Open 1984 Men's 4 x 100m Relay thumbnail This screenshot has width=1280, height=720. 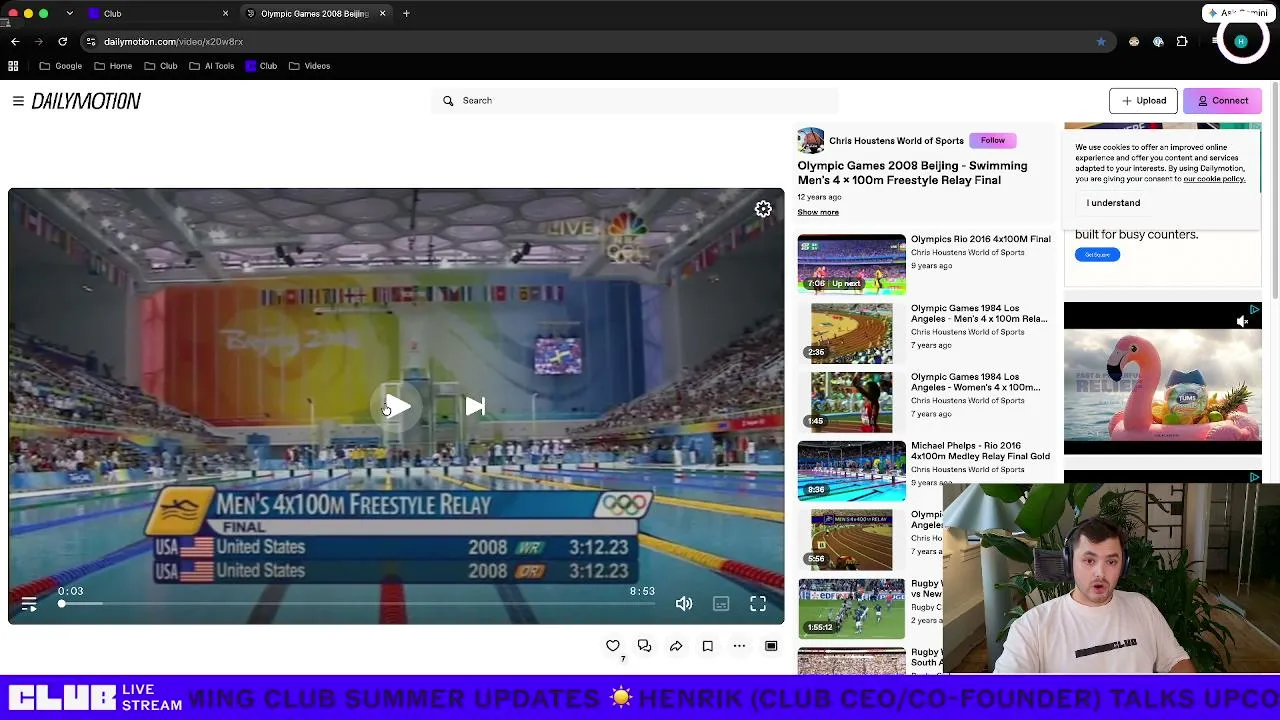coord(851,333)
